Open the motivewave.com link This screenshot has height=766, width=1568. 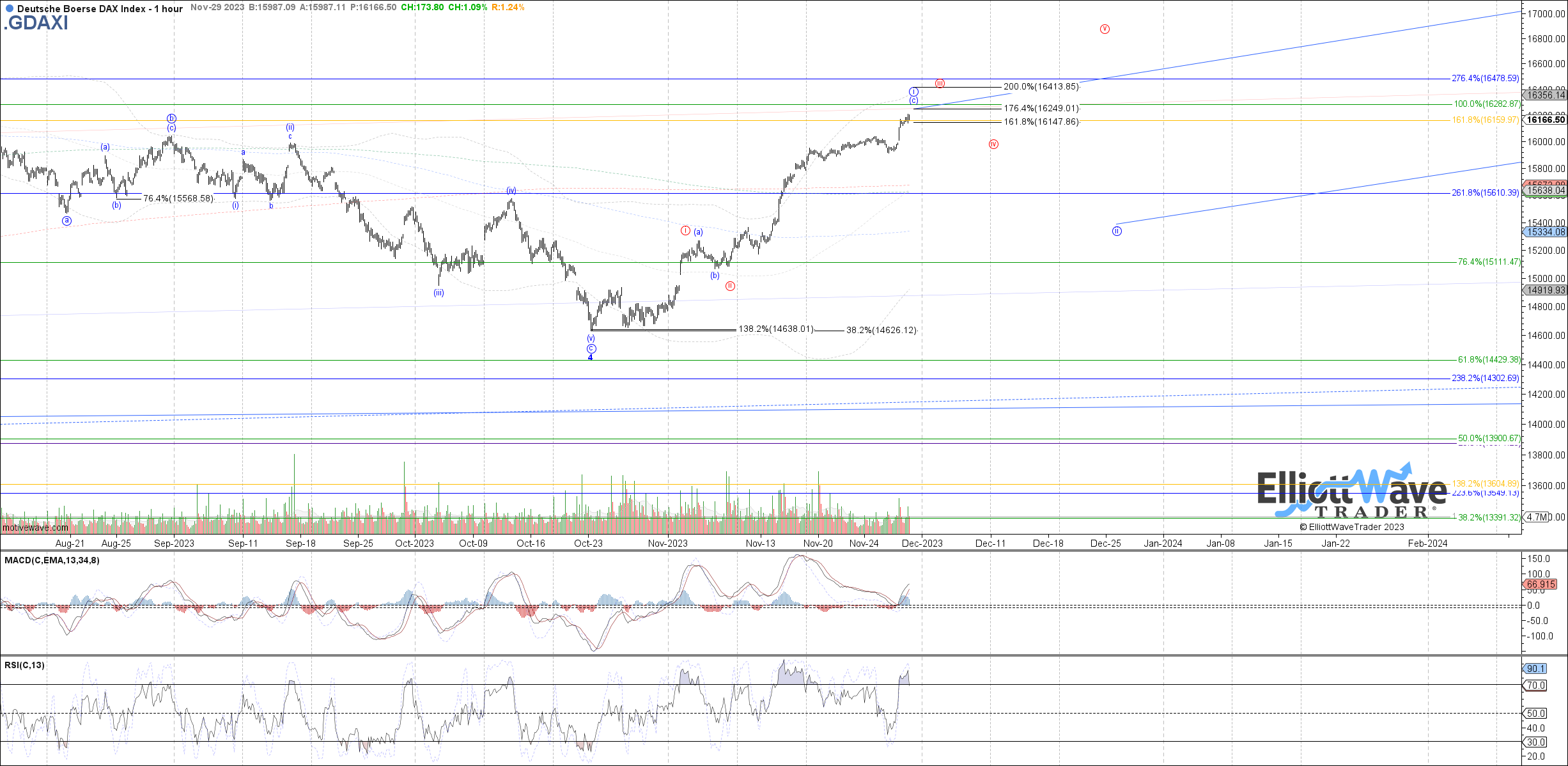(35, 528)
